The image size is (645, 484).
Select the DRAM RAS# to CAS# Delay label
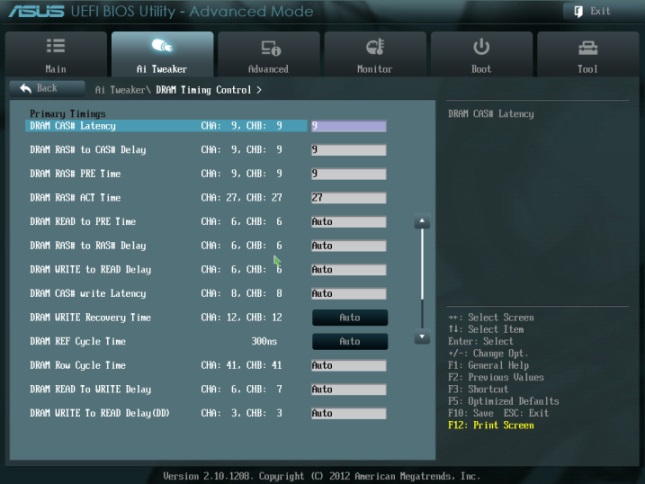(x=88, y=150)
